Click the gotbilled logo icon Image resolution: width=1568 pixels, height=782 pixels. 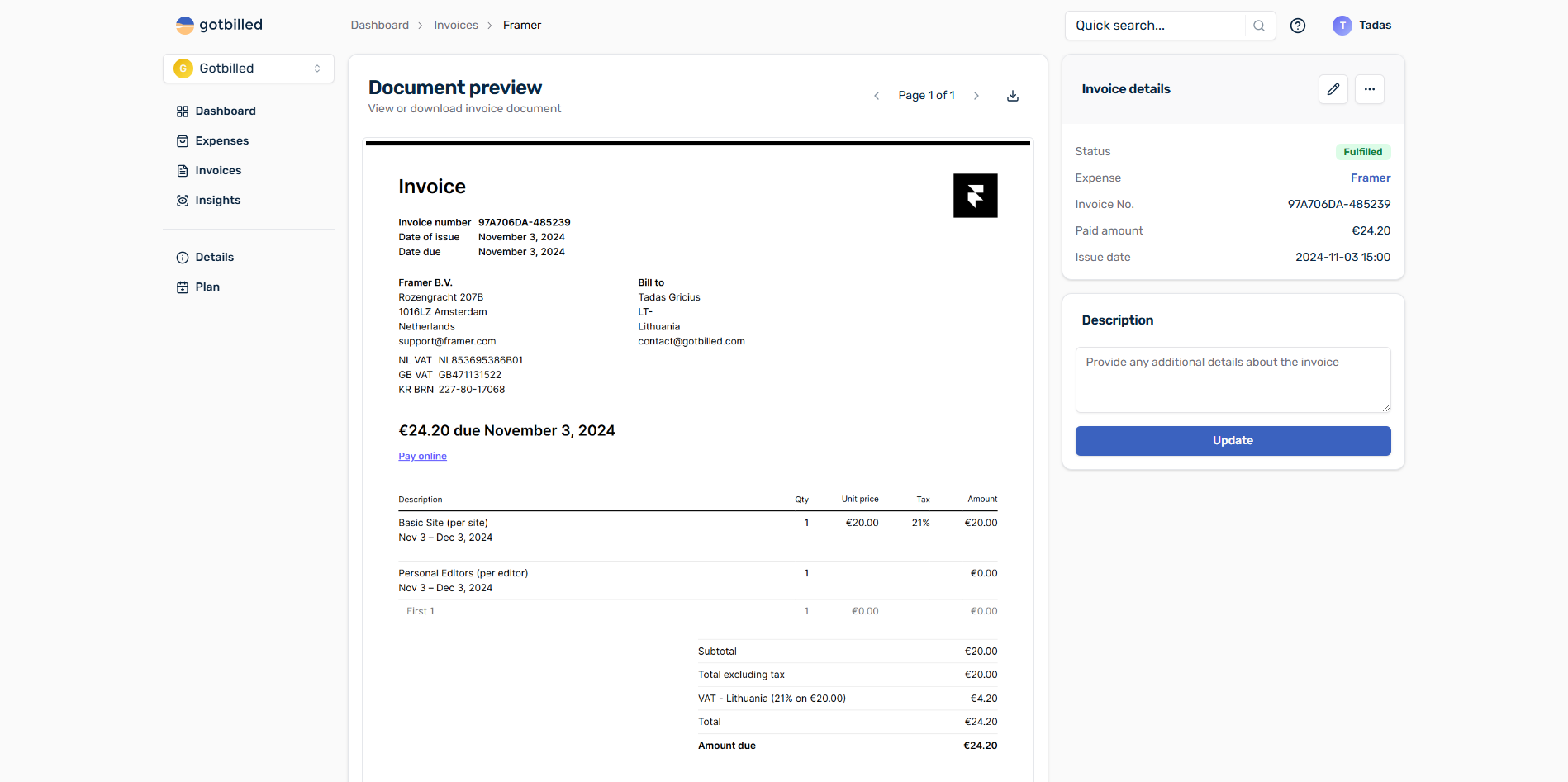pyautogui.click(x=185, y=26)
